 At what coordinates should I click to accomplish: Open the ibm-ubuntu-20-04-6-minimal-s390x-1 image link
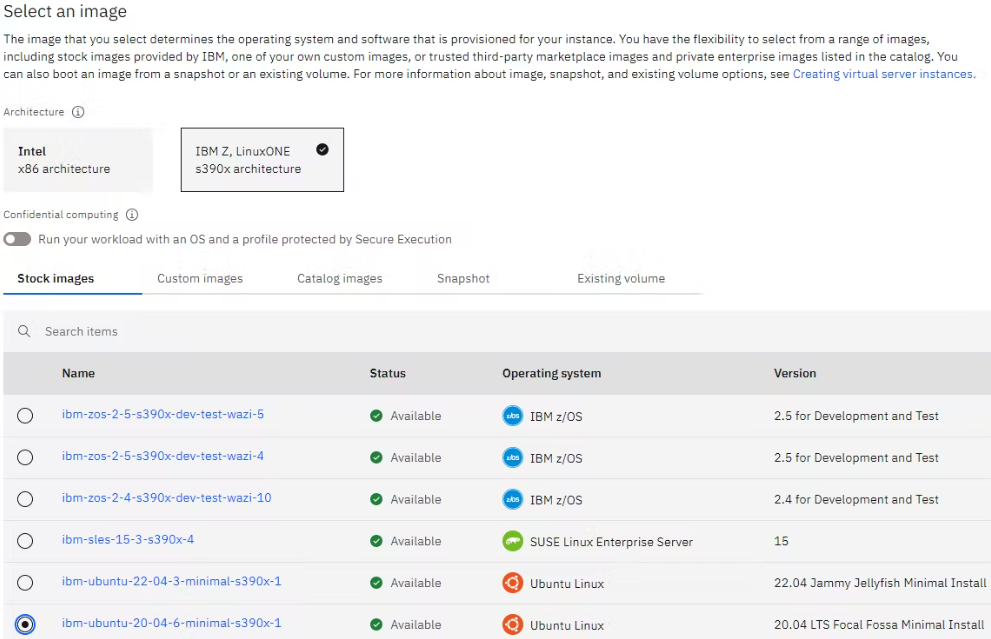pos(171,623)
